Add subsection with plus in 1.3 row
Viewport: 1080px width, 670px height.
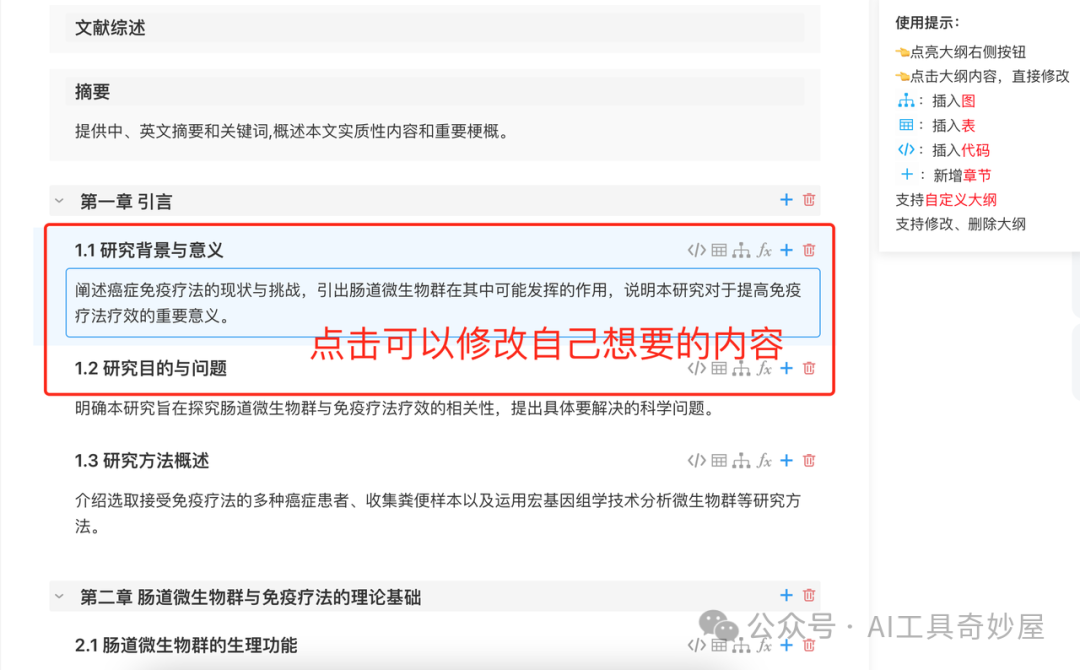[x=786, y=461]
